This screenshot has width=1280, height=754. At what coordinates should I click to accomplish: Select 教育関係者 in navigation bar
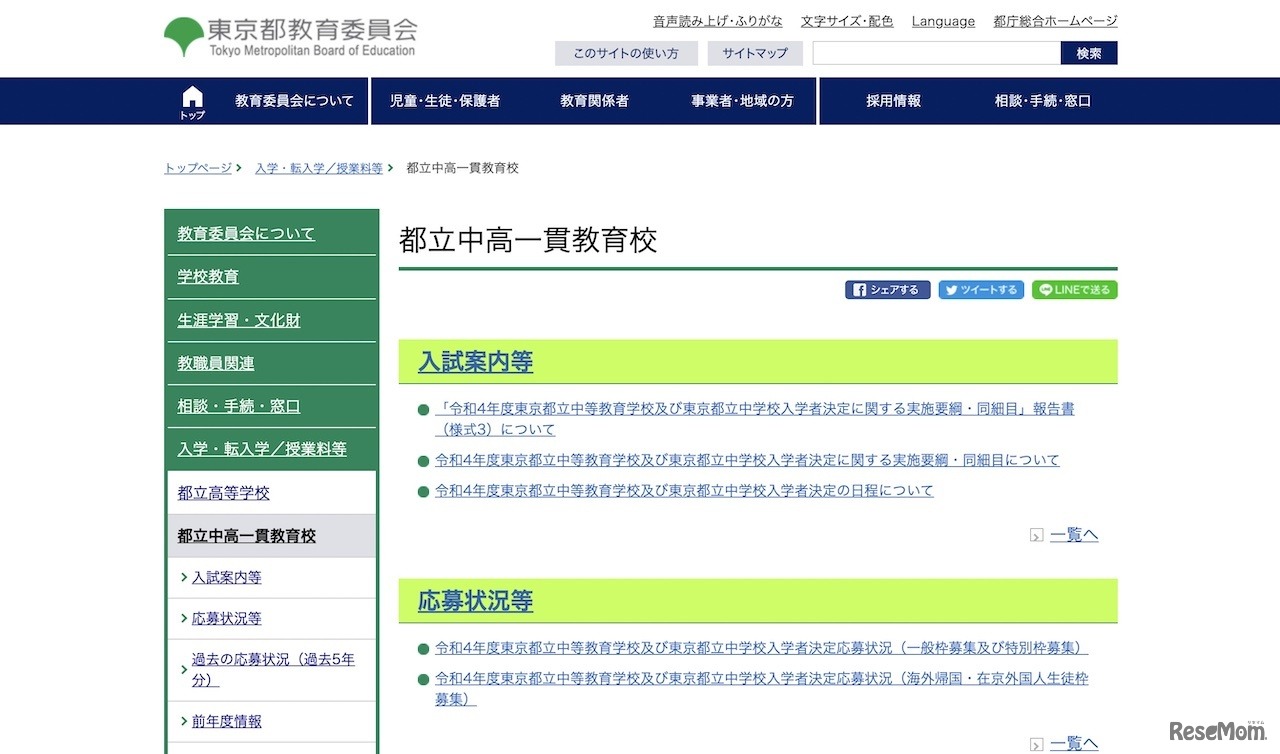(594, 101)
